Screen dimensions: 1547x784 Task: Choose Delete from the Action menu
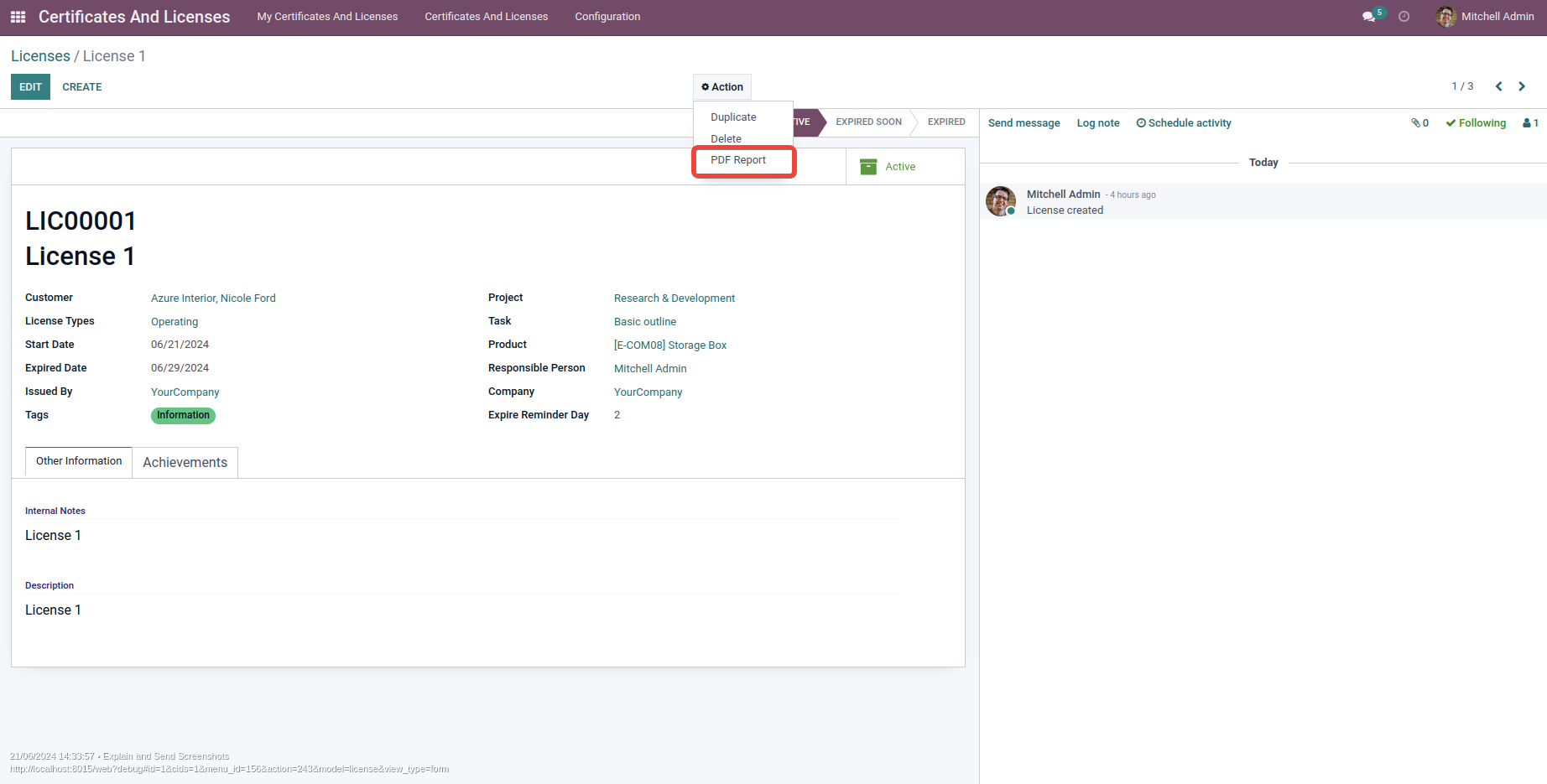(x=726, y=139)
